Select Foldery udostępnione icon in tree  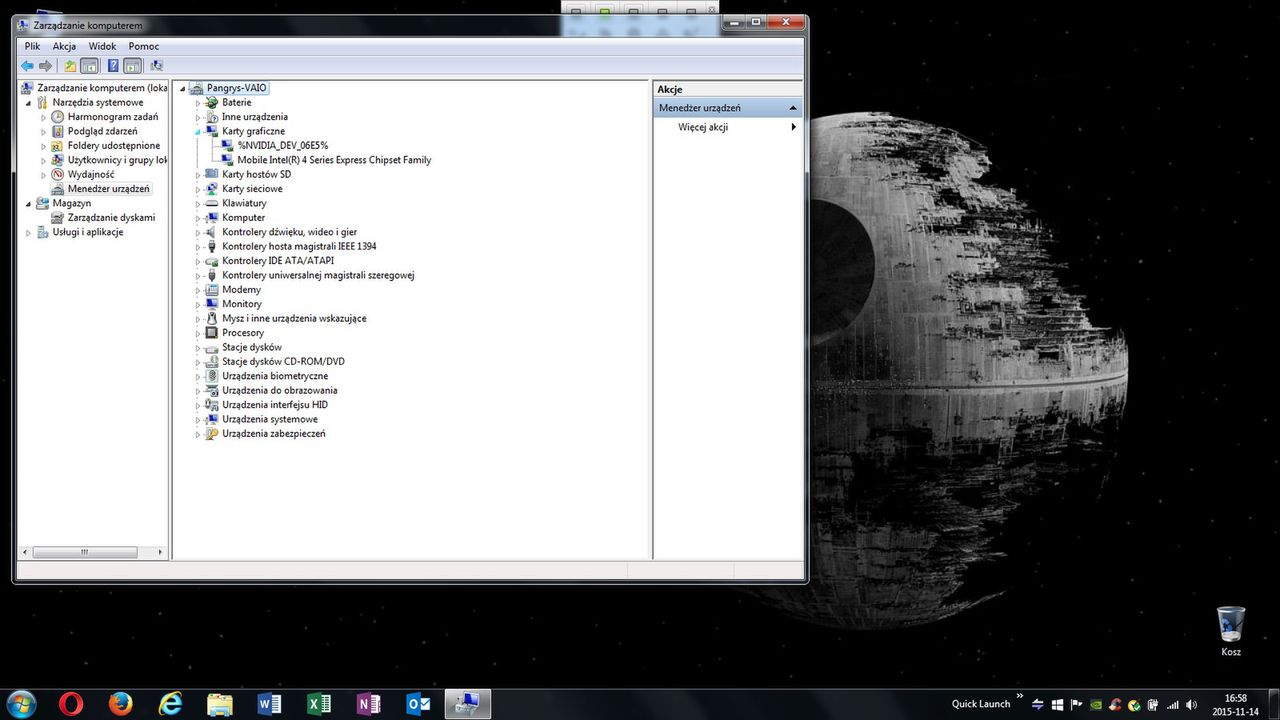58,146
